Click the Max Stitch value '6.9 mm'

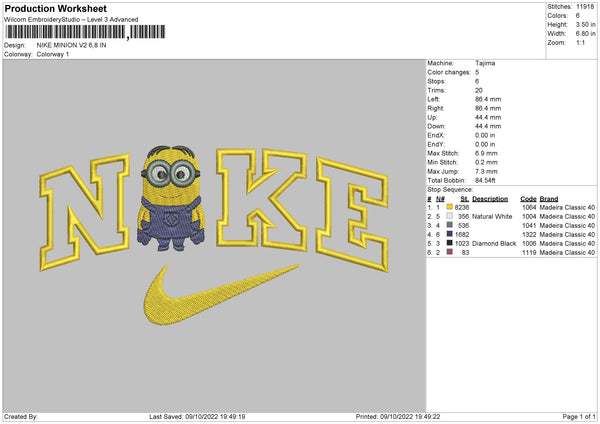(486, 153)
